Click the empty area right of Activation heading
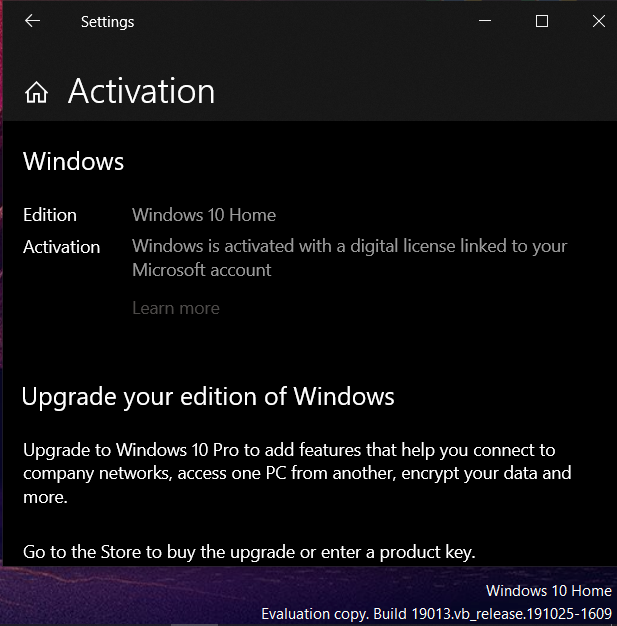Image resolution: width=617 pixels, height=626 pixels. click(420, 92)
